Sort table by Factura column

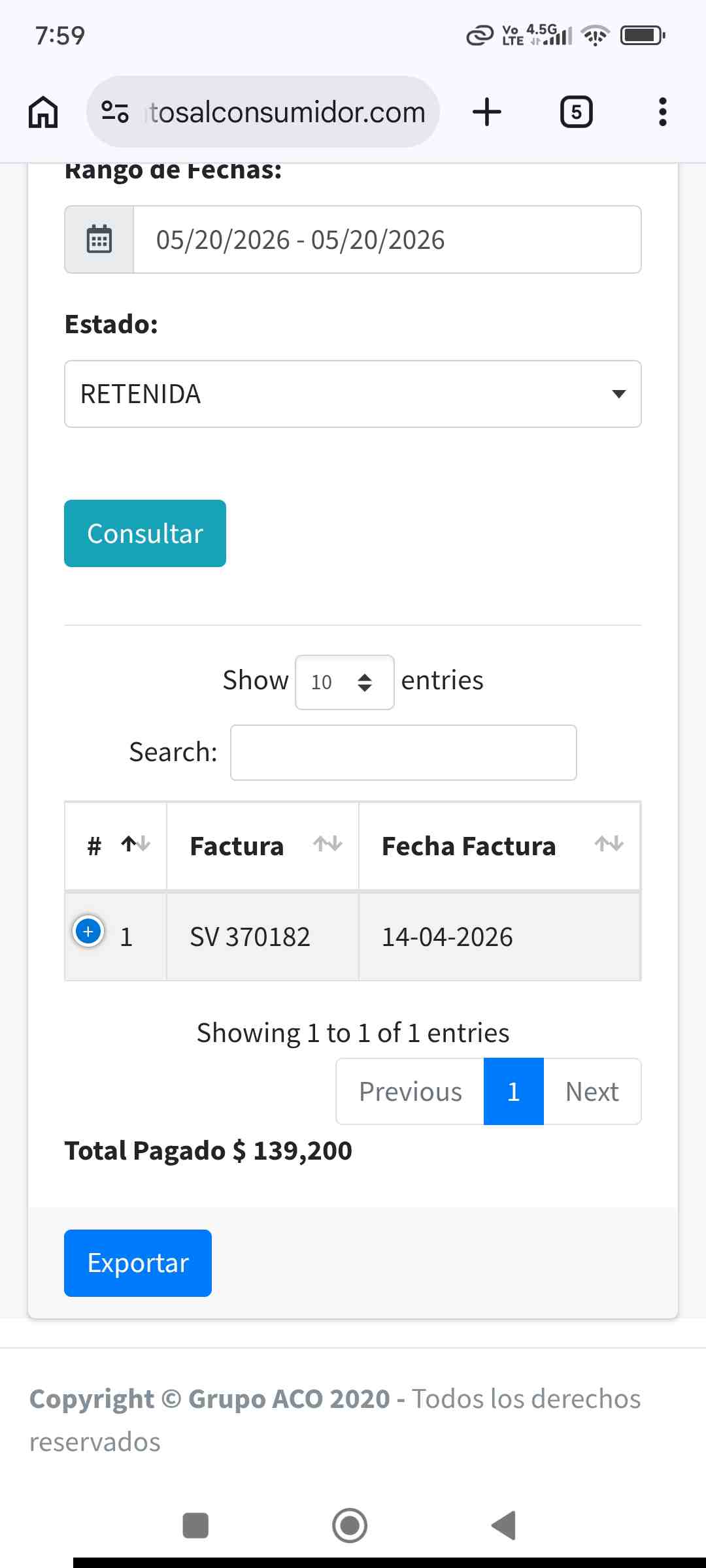click(263, 846)
